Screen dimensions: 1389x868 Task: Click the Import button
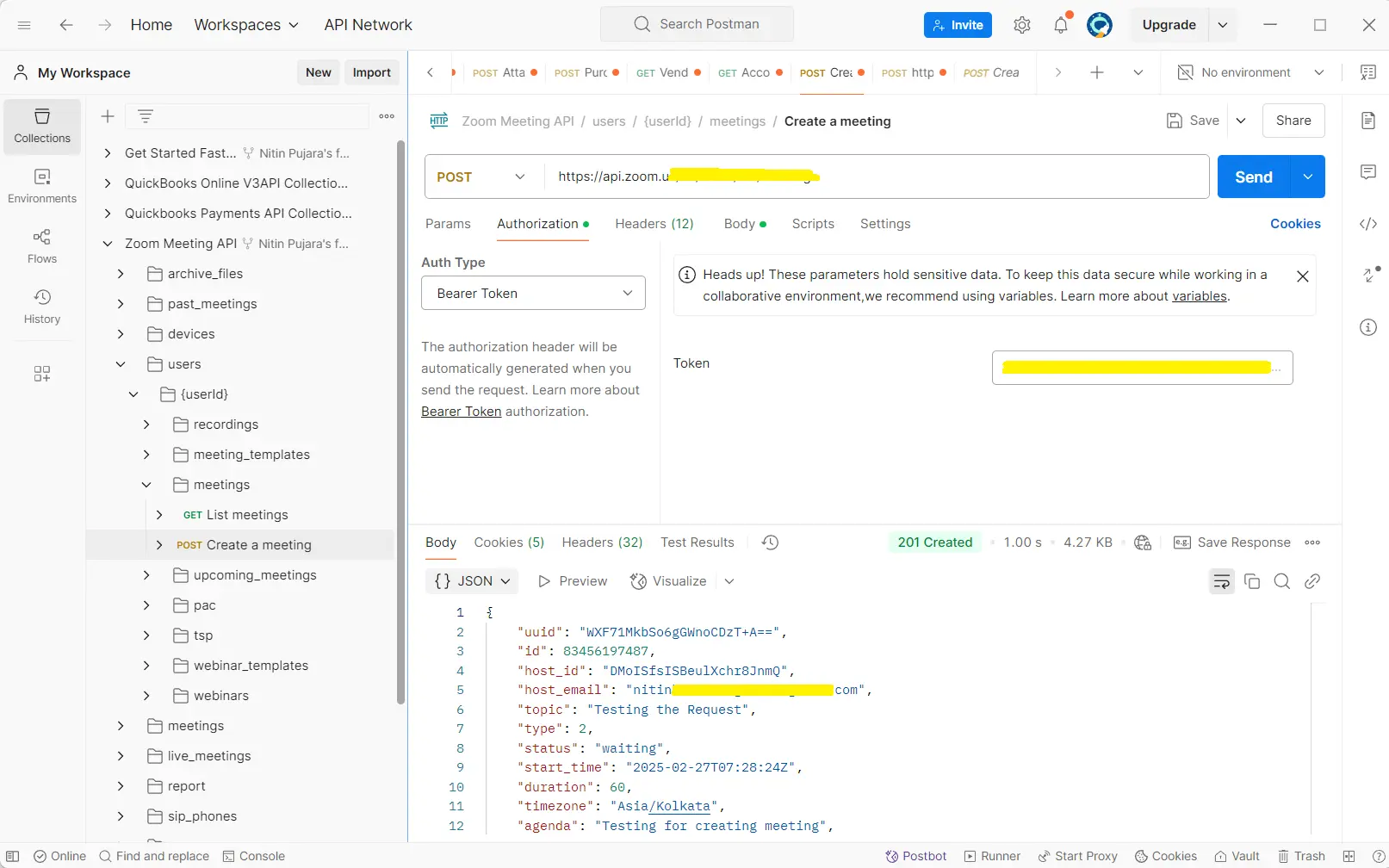[x=371, y=73]
